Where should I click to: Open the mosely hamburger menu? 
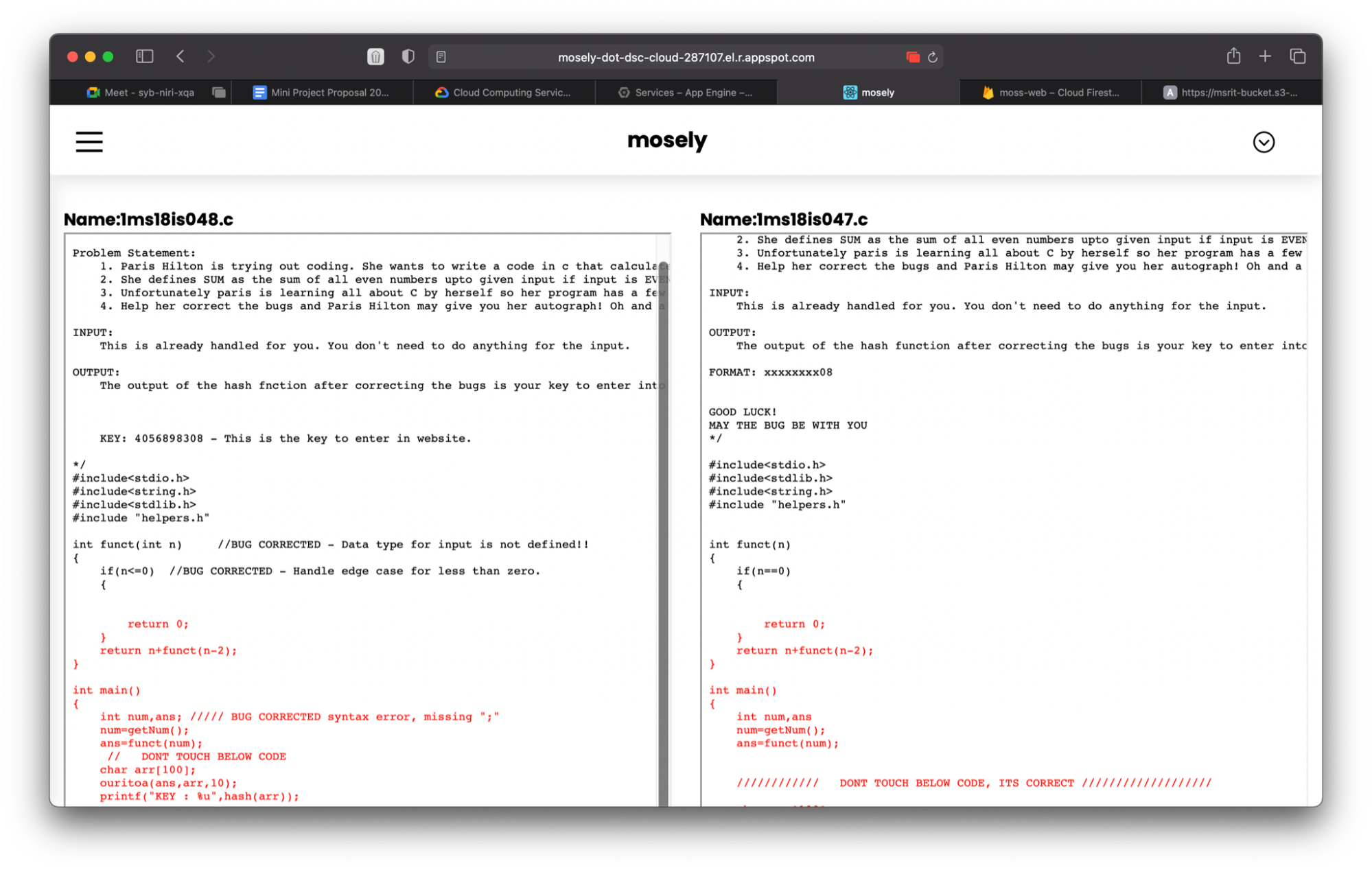[89, 142]
